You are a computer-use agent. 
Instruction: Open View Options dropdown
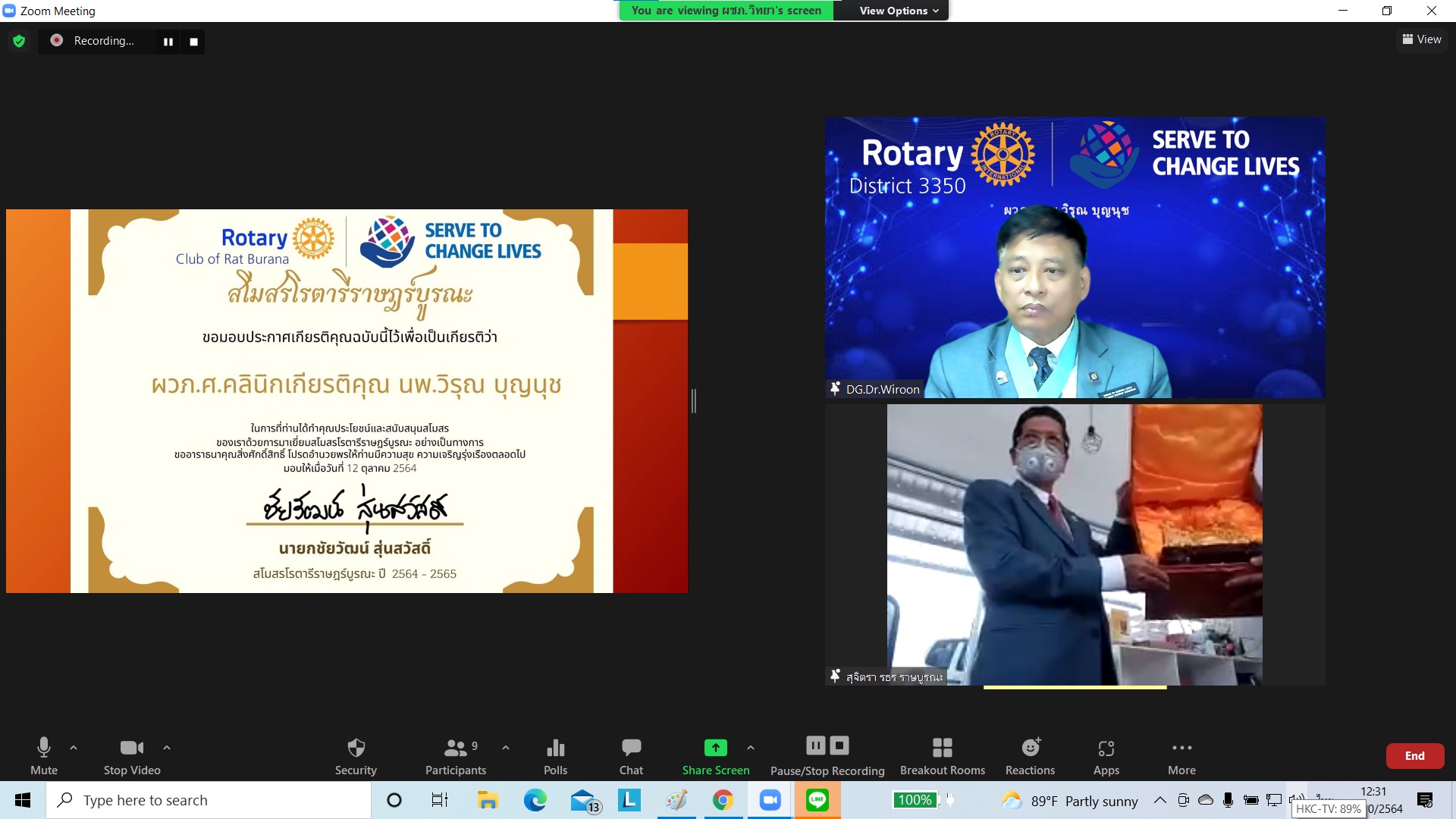899,11
